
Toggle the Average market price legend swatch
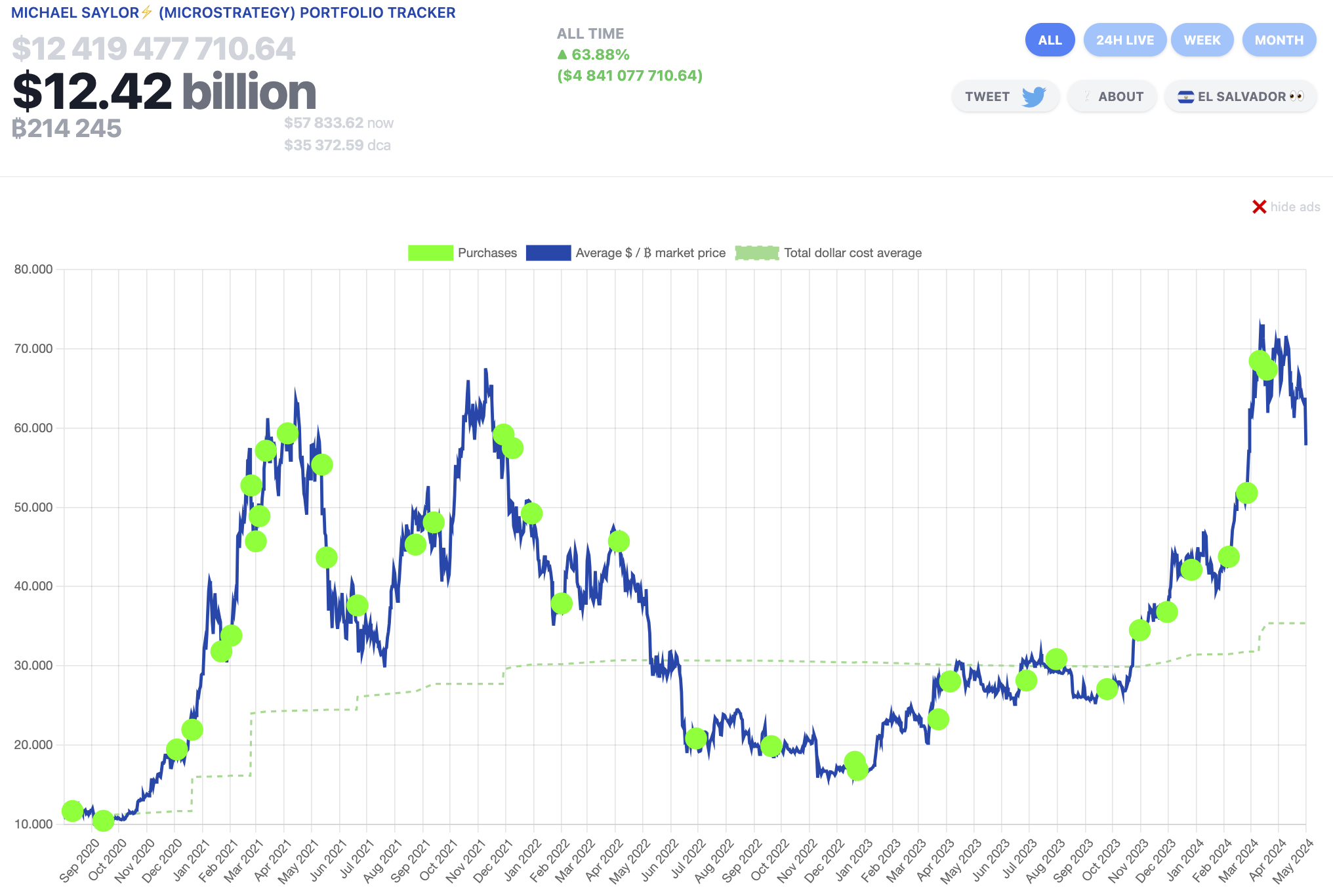point(548,253)
